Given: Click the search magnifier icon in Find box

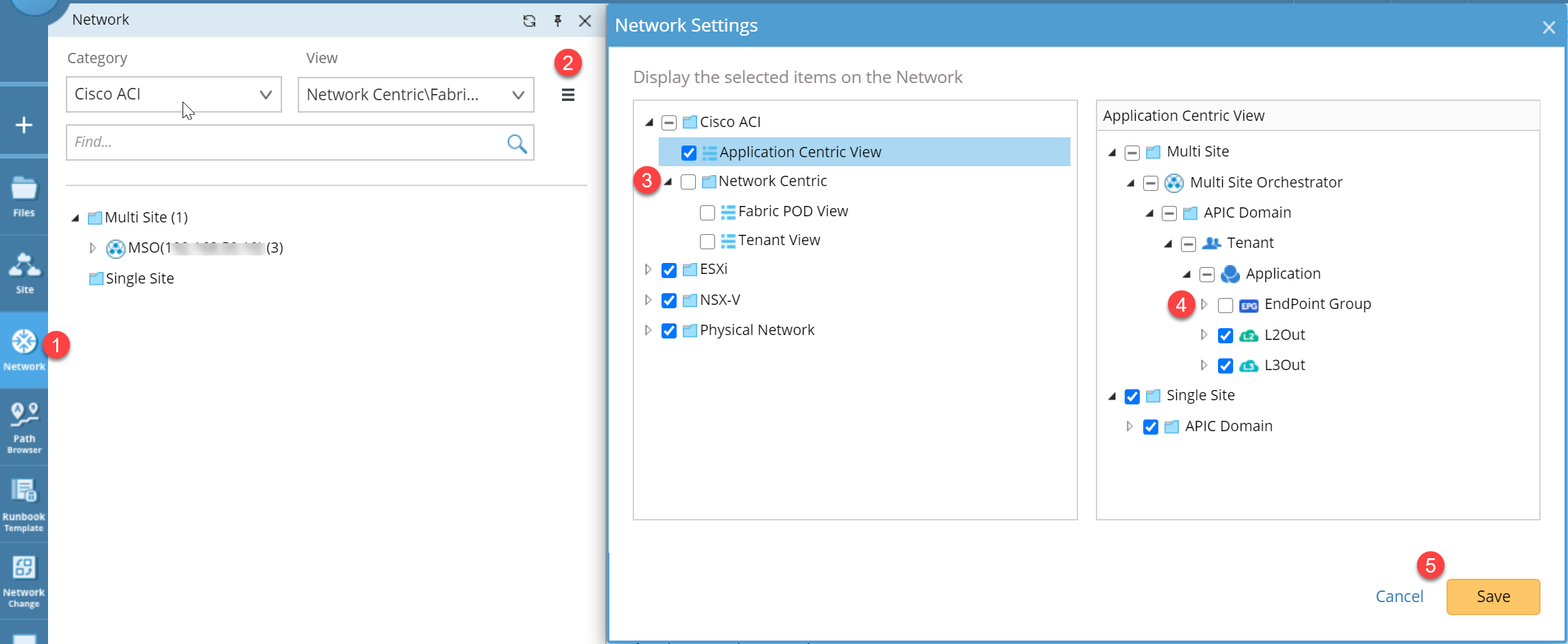Looking at the screenshot, I should 517,143.
